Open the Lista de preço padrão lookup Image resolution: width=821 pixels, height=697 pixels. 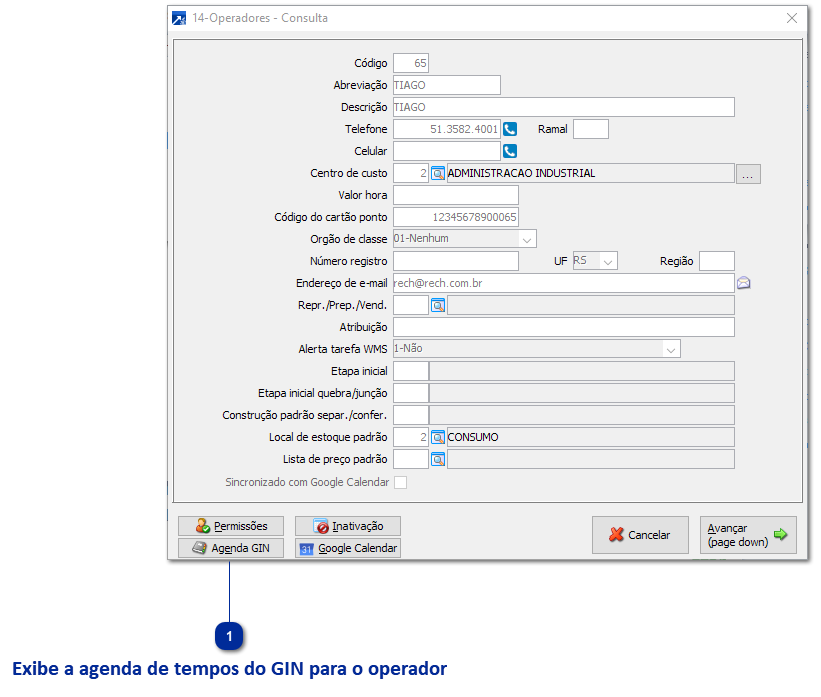438,459
